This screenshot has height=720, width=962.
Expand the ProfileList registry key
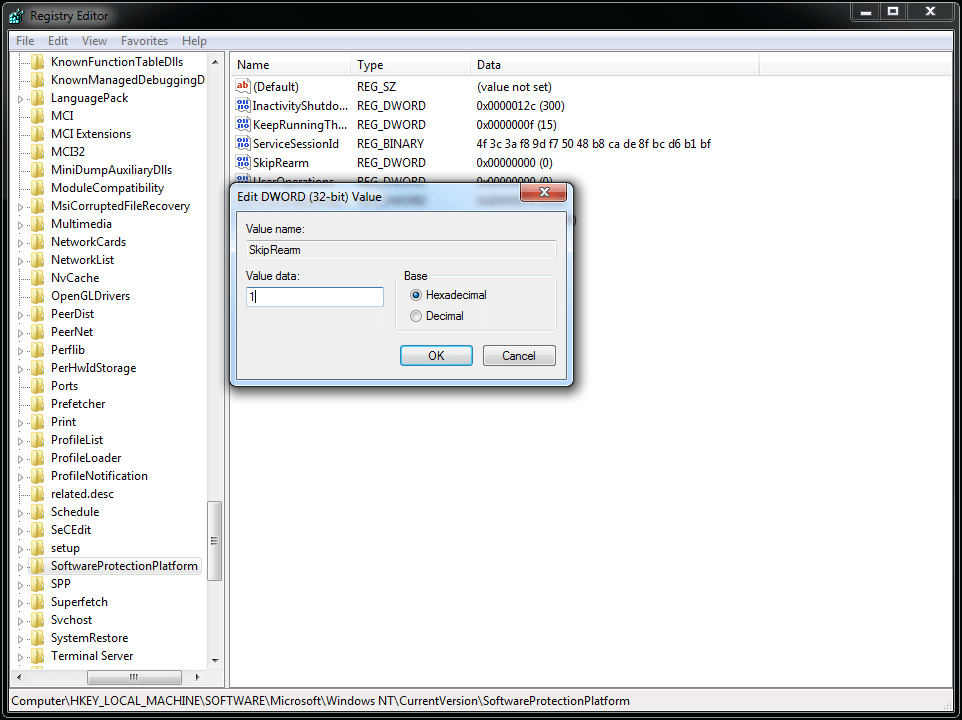20,439
